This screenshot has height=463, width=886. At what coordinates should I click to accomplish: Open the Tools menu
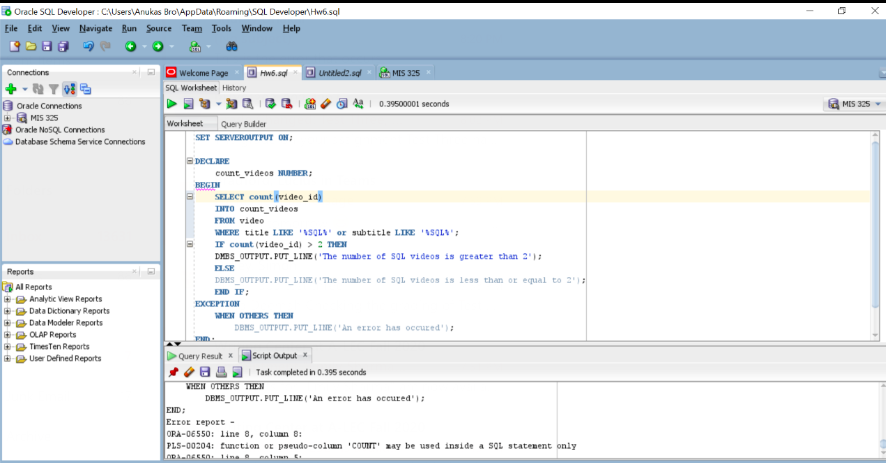[221, 28]
